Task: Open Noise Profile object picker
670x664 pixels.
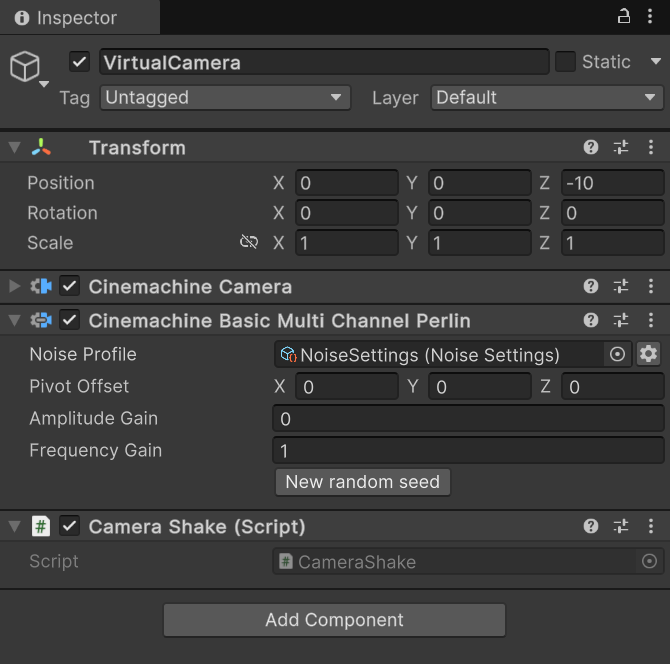Action: click(x=617, y=354)
